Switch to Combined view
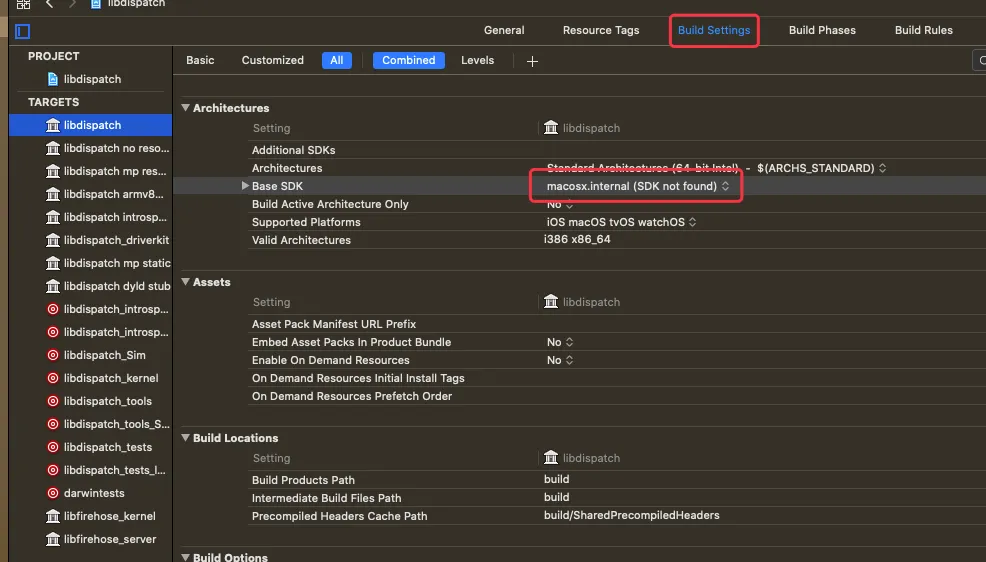Screen dimensions: 986x562 click(408, 60)
